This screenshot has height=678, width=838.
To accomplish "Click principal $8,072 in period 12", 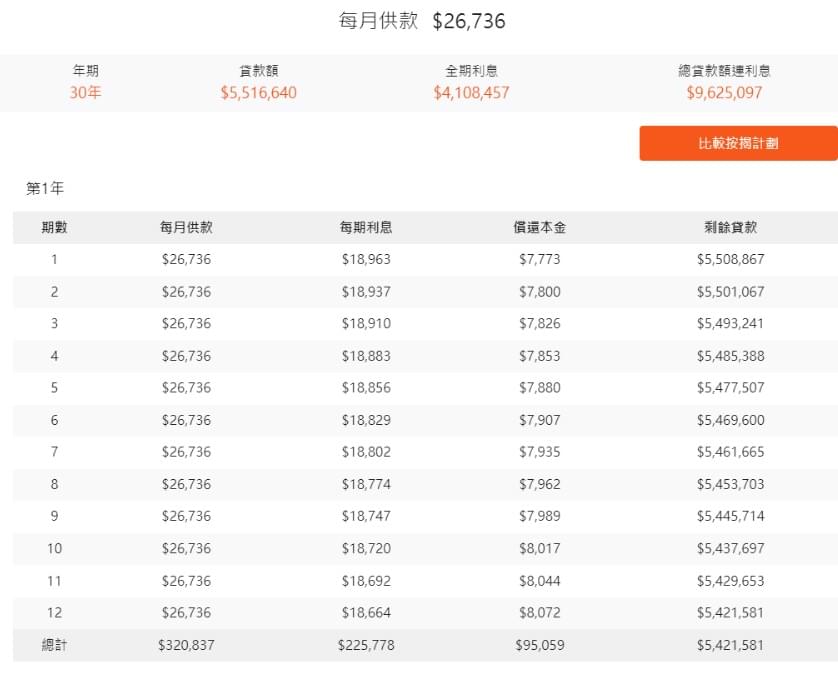I will (x=540, y=612).
